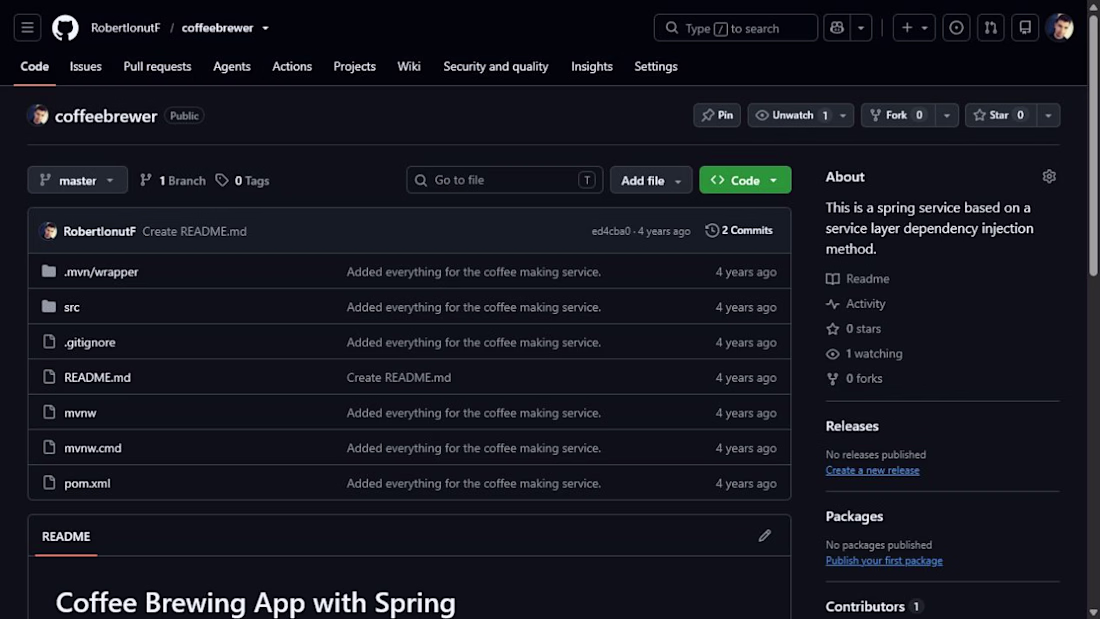
Task: Switch to the Wiki tab
Action: tap(409, 67)
